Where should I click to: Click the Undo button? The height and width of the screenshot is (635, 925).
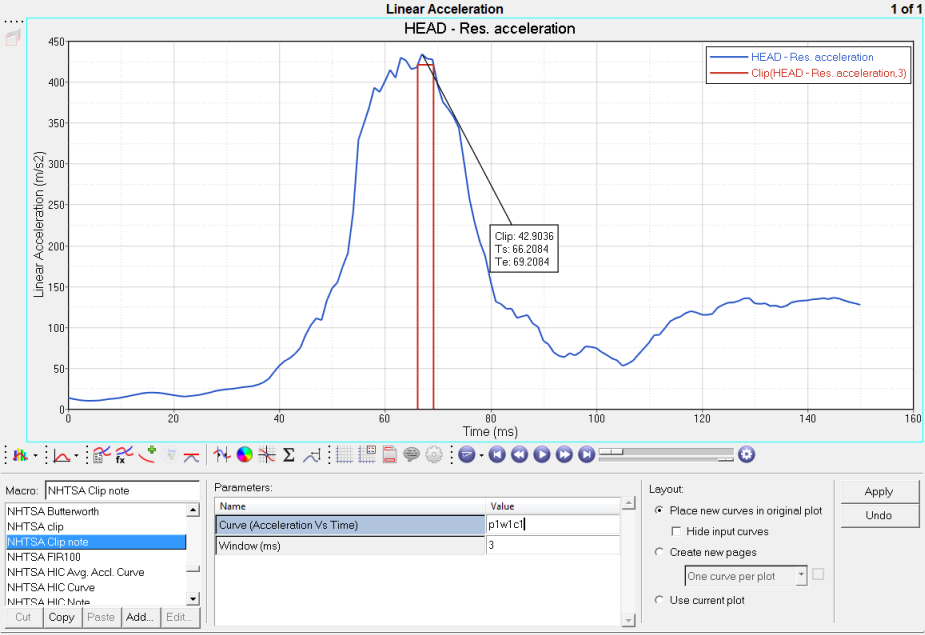pos(878,515)
